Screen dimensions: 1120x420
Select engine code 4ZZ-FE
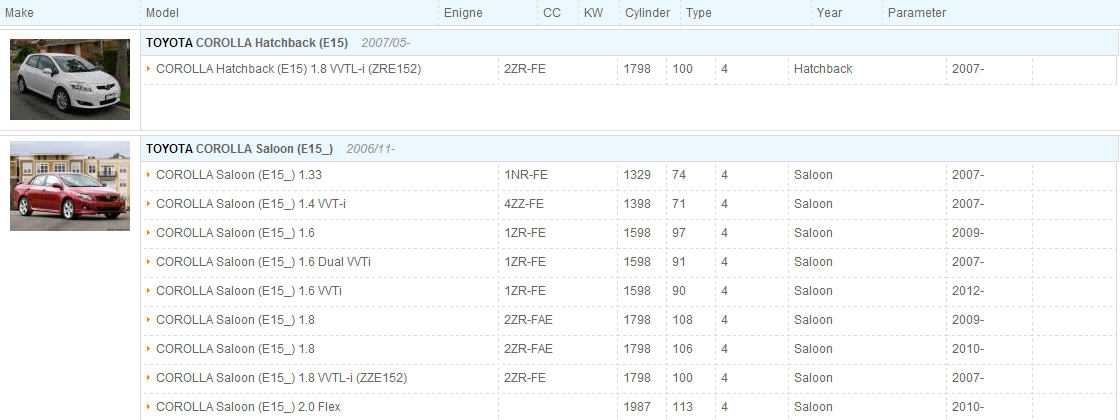tap(524, 204)
